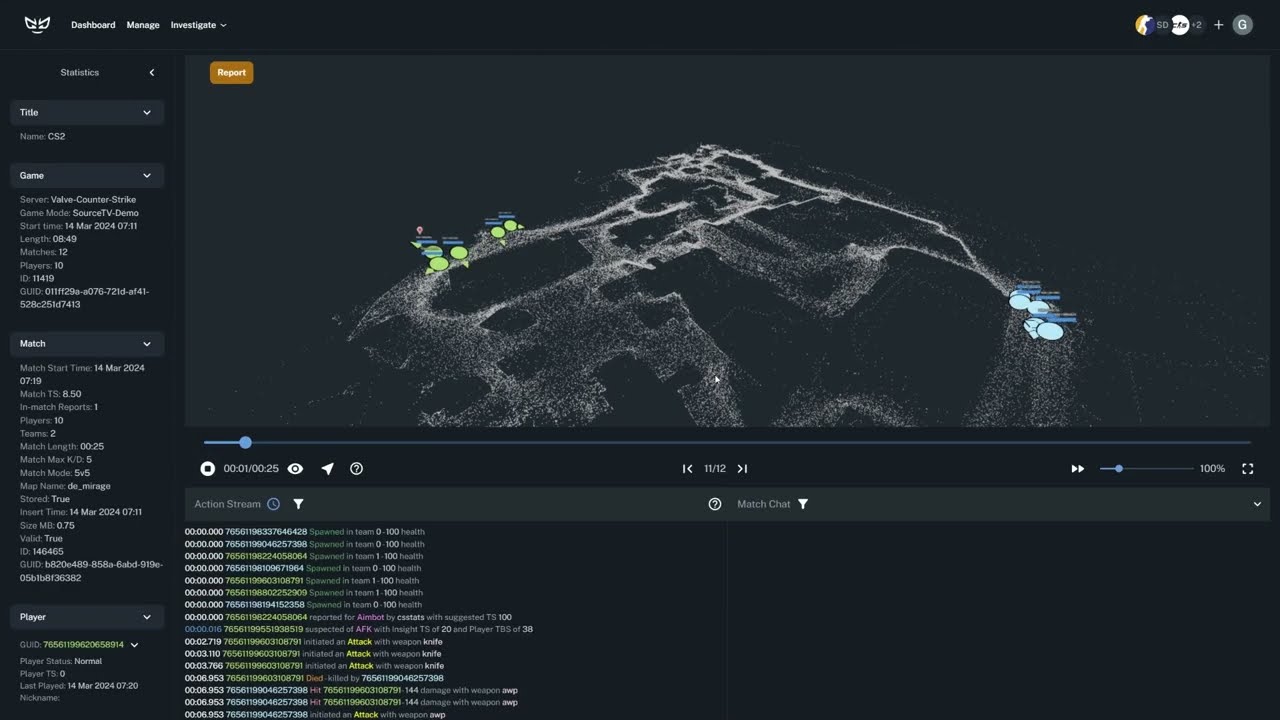Click the owl logo icon
1280x720 pixels.
(37, 25)
